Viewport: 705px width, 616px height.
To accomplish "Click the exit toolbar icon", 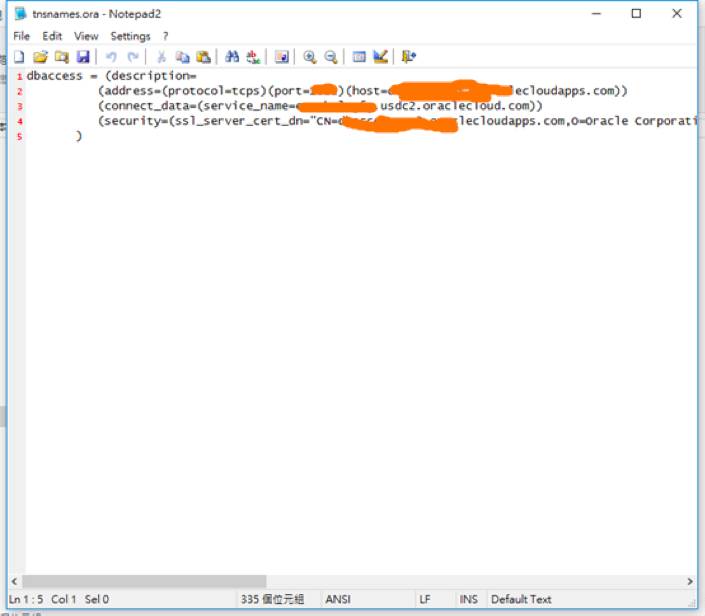I will click(x=408, y=57).
